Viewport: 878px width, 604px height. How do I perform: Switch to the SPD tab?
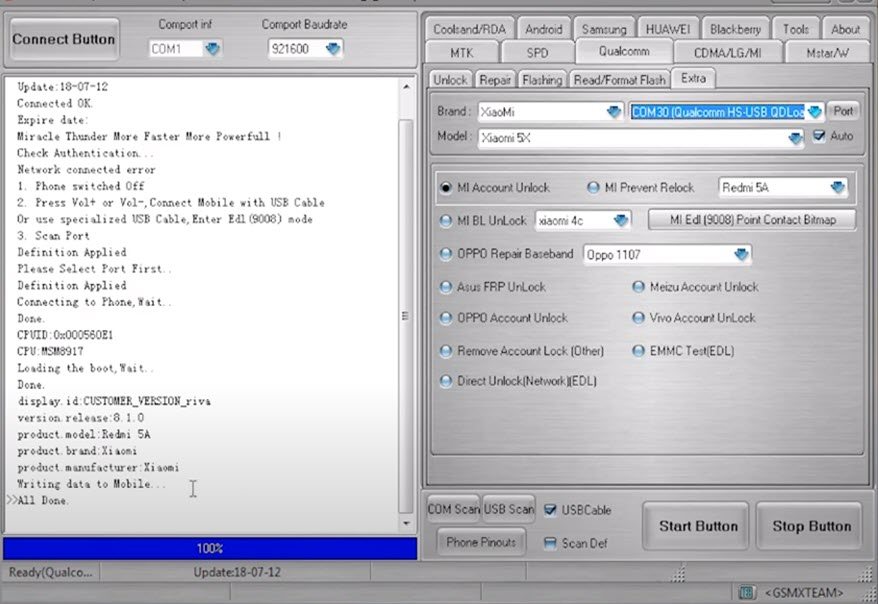(537, 53)
